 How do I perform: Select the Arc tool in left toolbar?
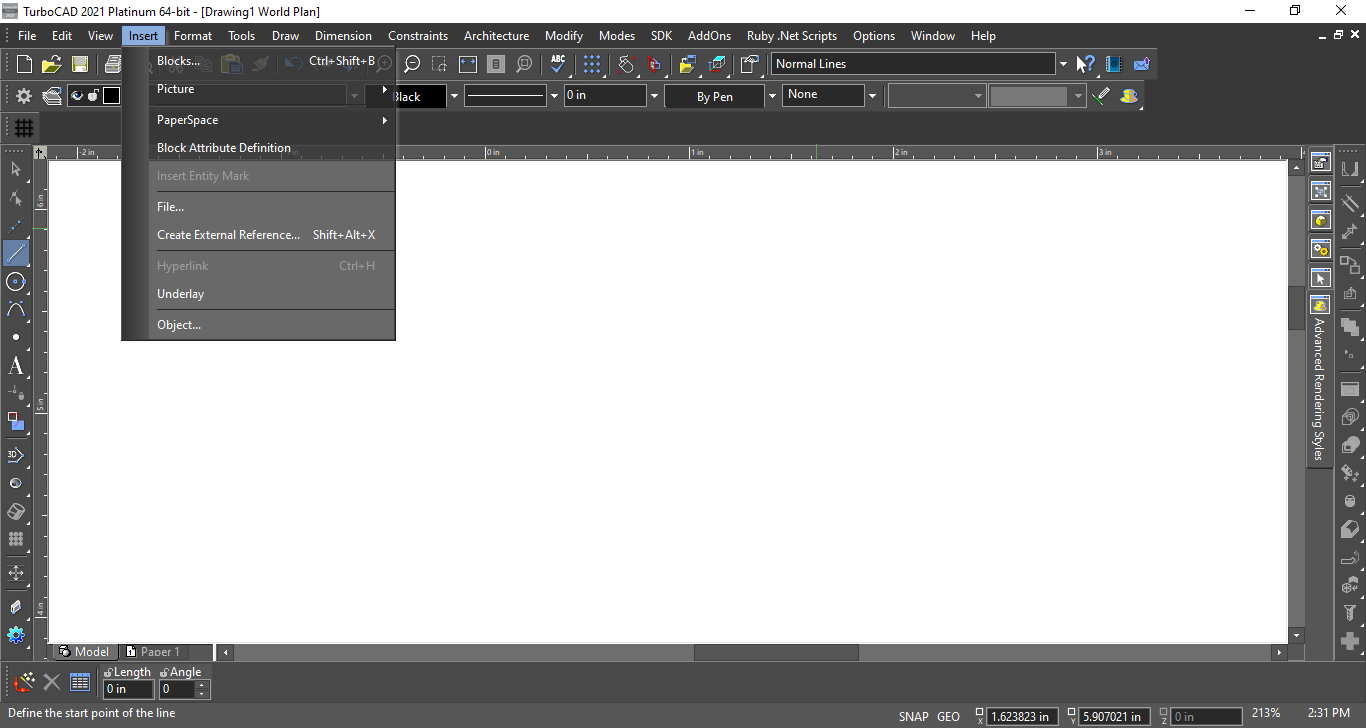pyautogui.click(x=16, y=309)
